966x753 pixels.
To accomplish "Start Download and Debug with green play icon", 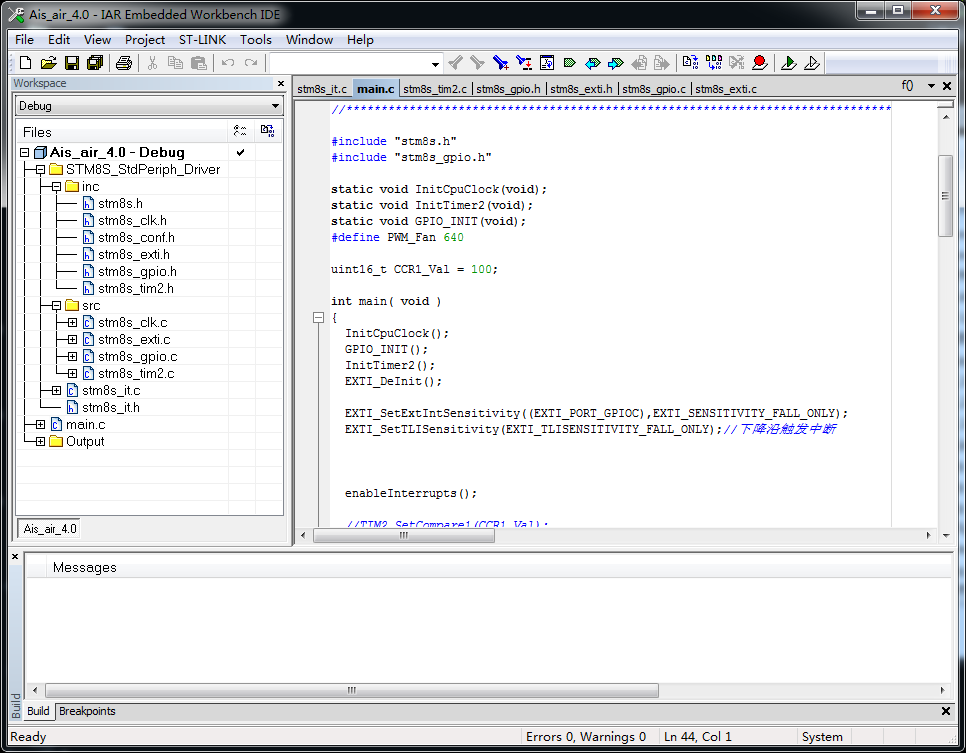I will coord(789,63).
